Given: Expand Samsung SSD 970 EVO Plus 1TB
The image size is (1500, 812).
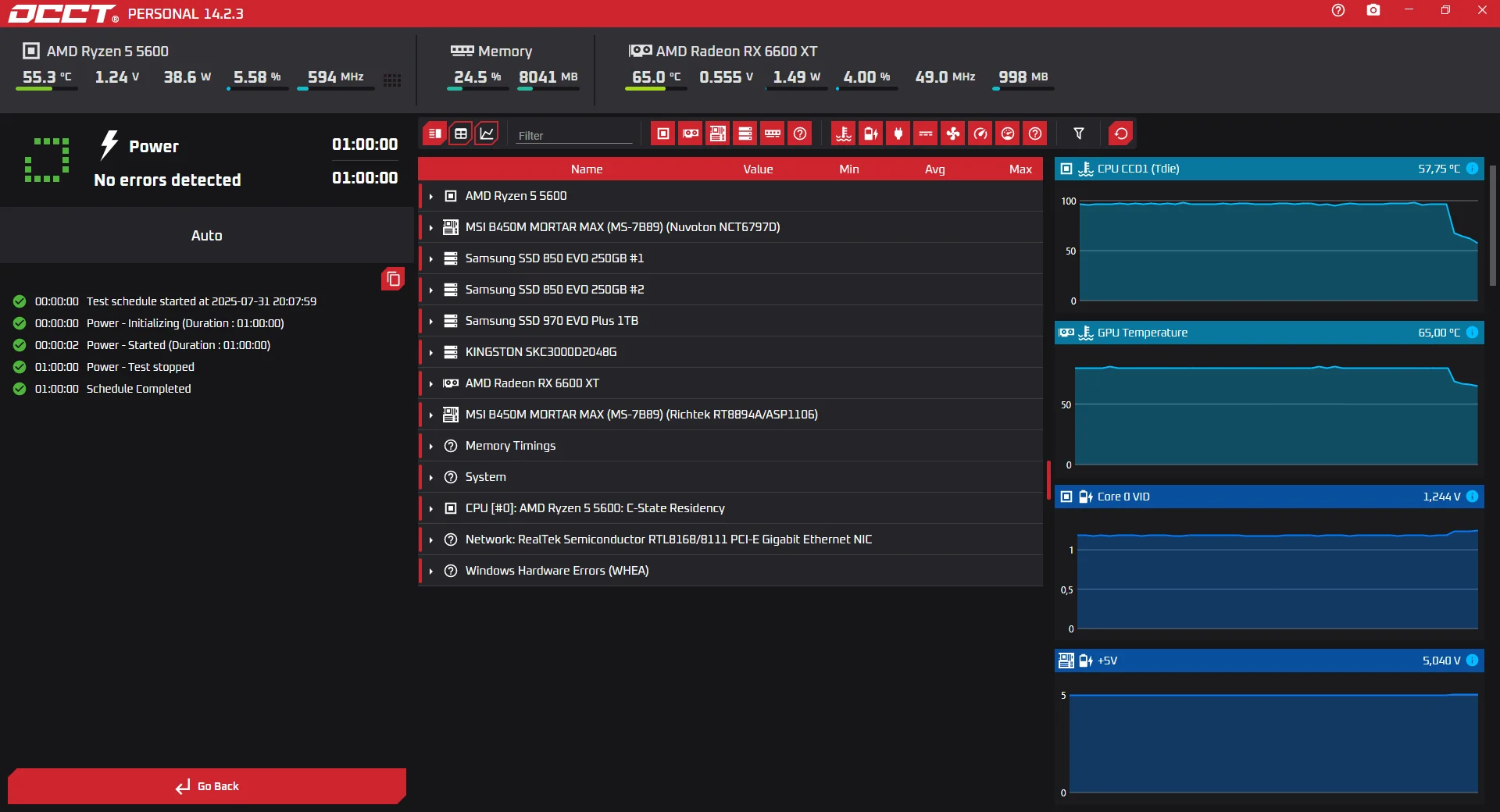Looking at the screenshot, I should pos(430,321).
